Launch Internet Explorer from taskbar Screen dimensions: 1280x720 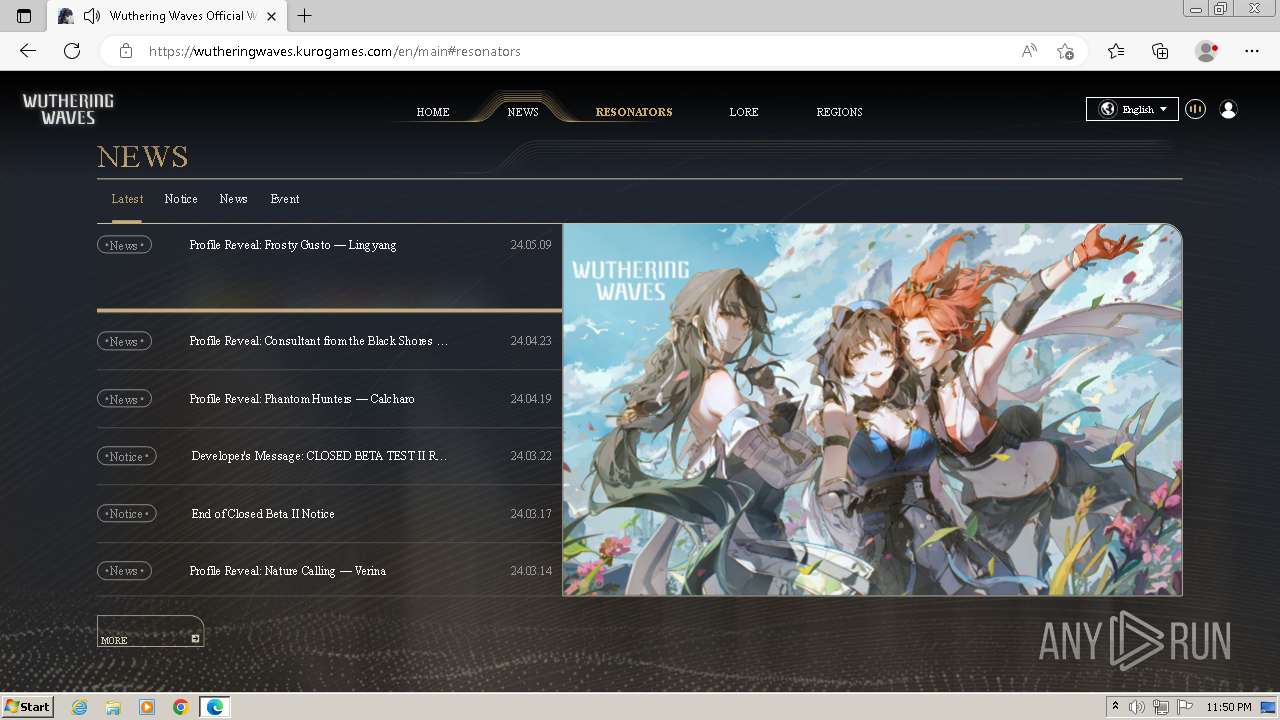point(80,707)
